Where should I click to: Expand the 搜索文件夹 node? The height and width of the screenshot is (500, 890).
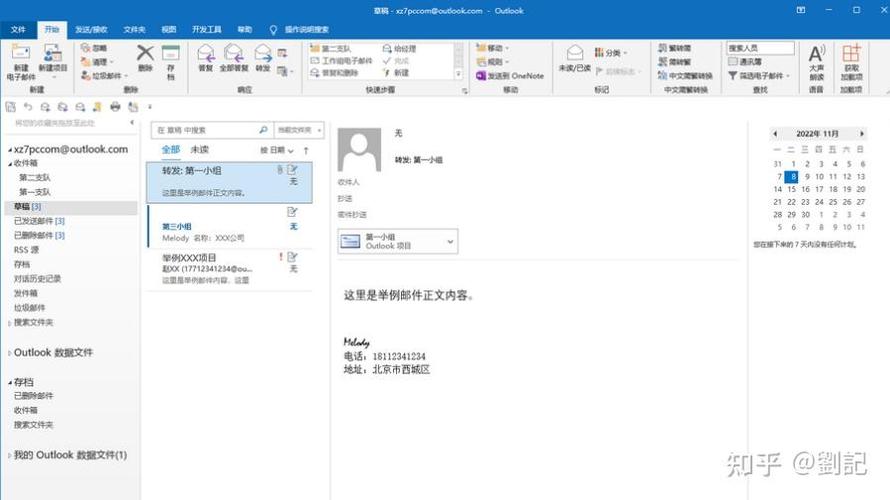(10, 323)
